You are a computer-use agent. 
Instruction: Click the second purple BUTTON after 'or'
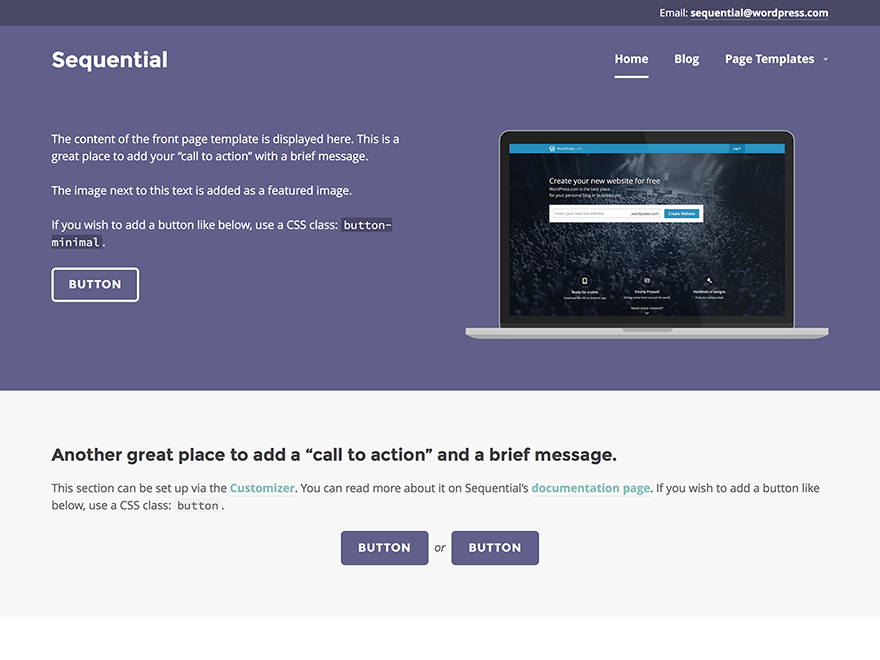point(495,548)
